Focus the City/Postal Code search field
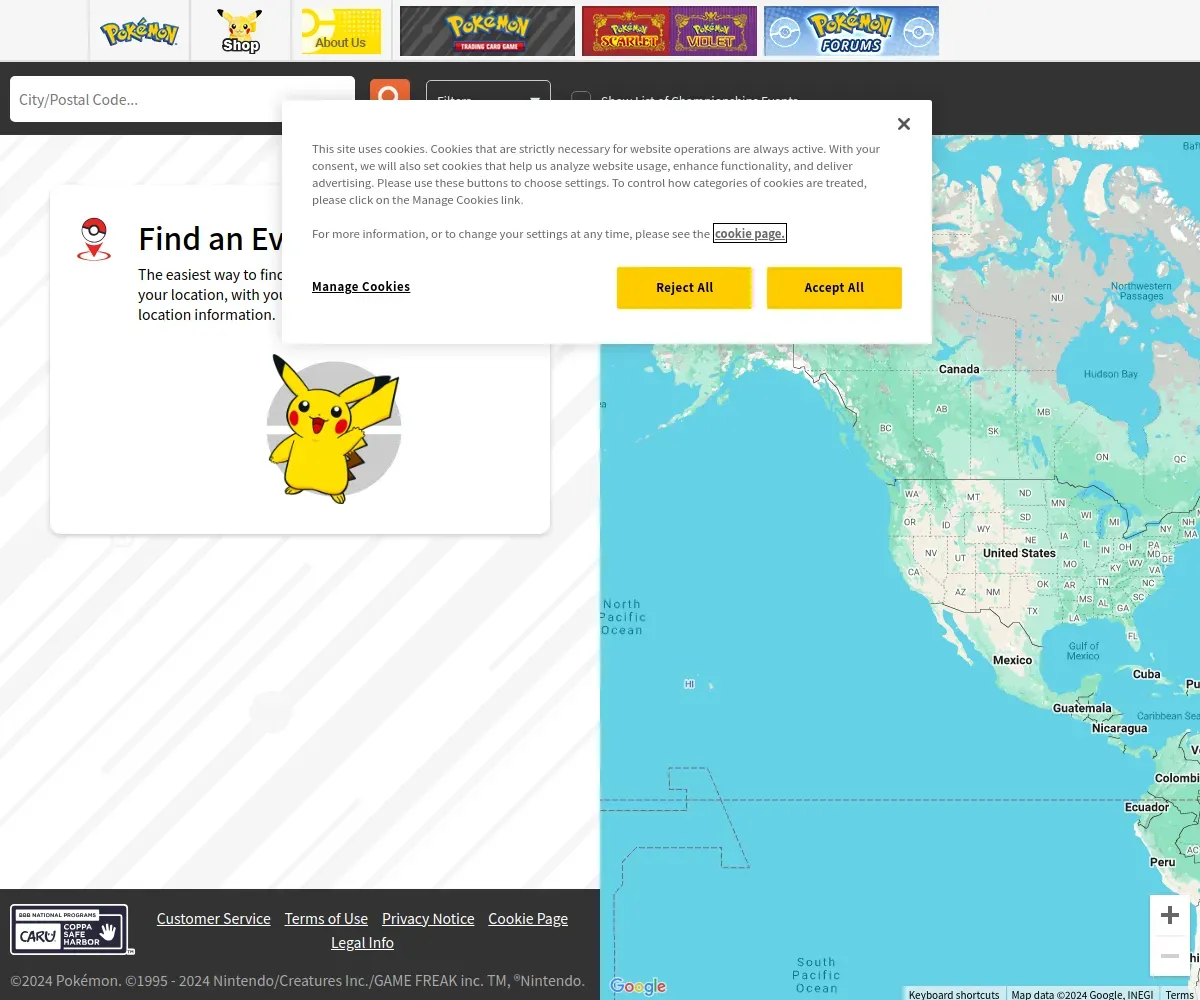Image resolution: width=1200 pixels, height=1000 pixels. tap(182, 99)
